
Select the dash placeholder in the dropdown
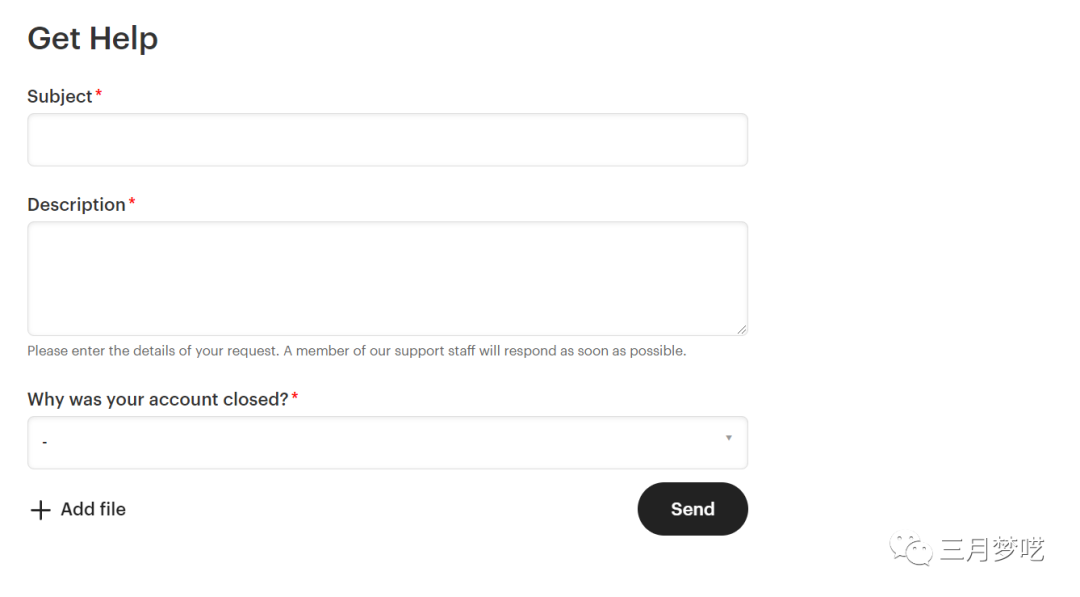coord(45,442)
